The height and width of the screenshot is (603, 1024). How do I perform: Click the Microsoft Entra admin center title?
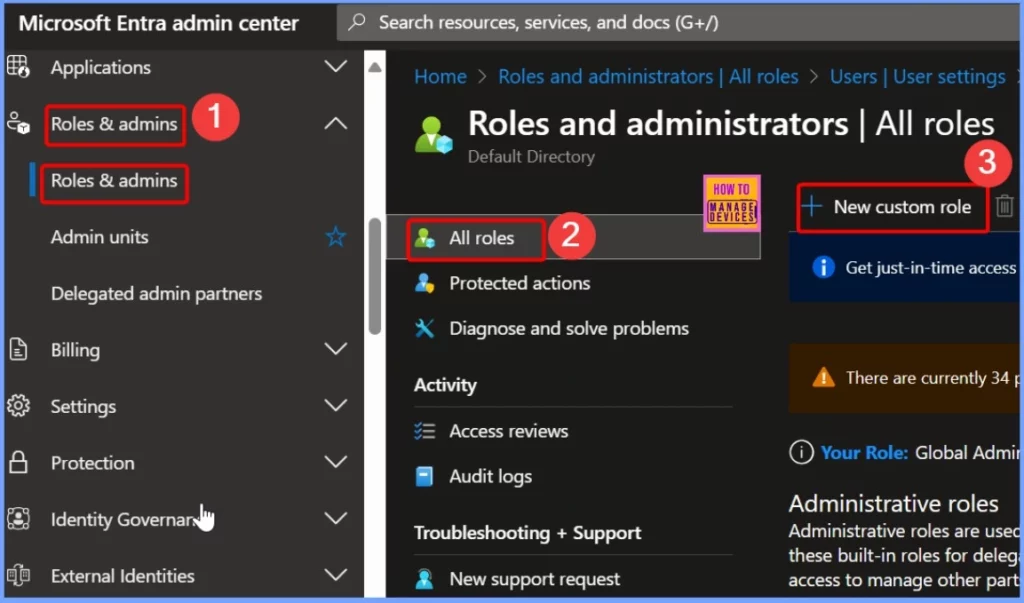158,23
